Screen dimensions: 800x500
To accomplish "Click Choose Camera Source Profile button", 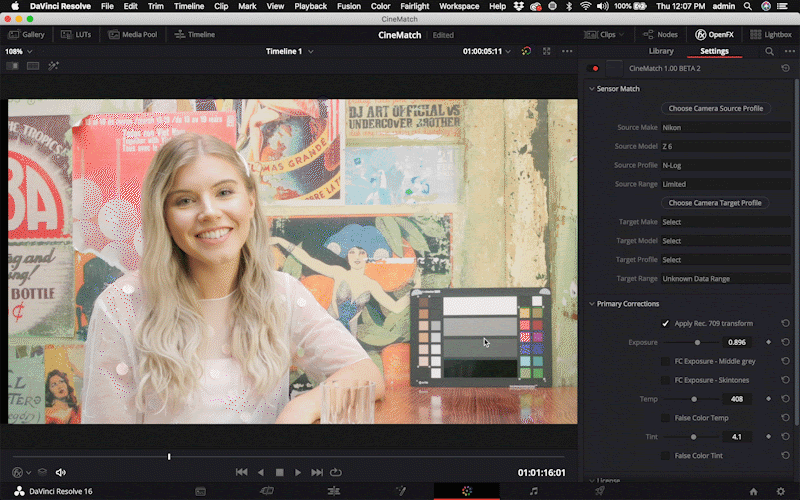I will [715, 108].
